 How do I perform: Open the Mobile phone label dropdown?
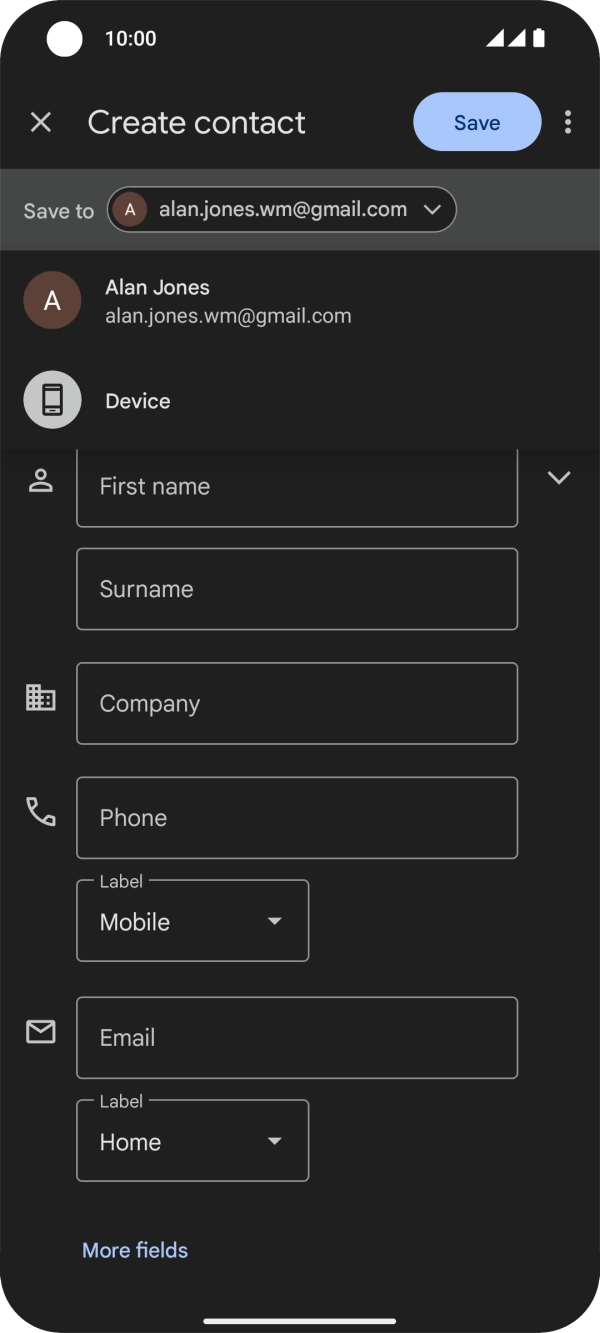point(192,921)
